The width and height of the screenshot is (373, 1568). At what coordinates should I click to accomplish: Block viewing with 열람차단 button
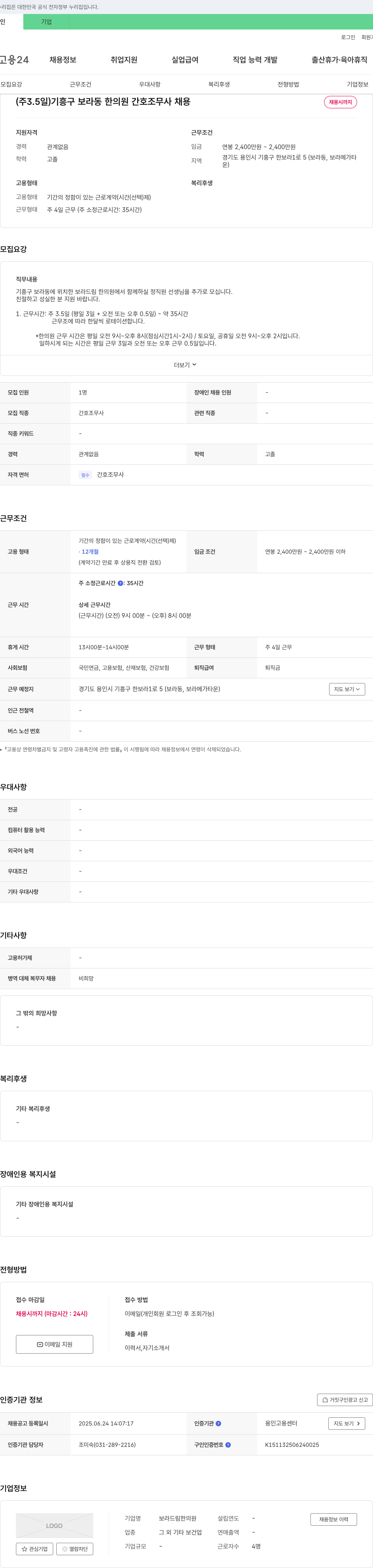pos(75,1549)
